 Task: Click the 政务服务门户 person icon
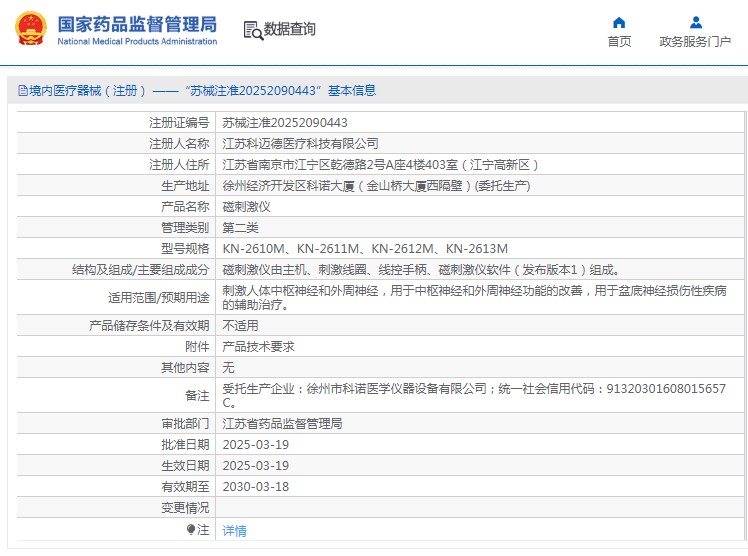tap(695, 22)
